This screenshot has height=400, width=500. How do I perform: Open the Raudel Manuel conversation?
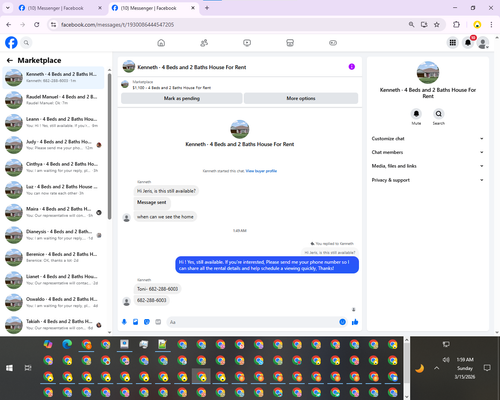[53, 100]
